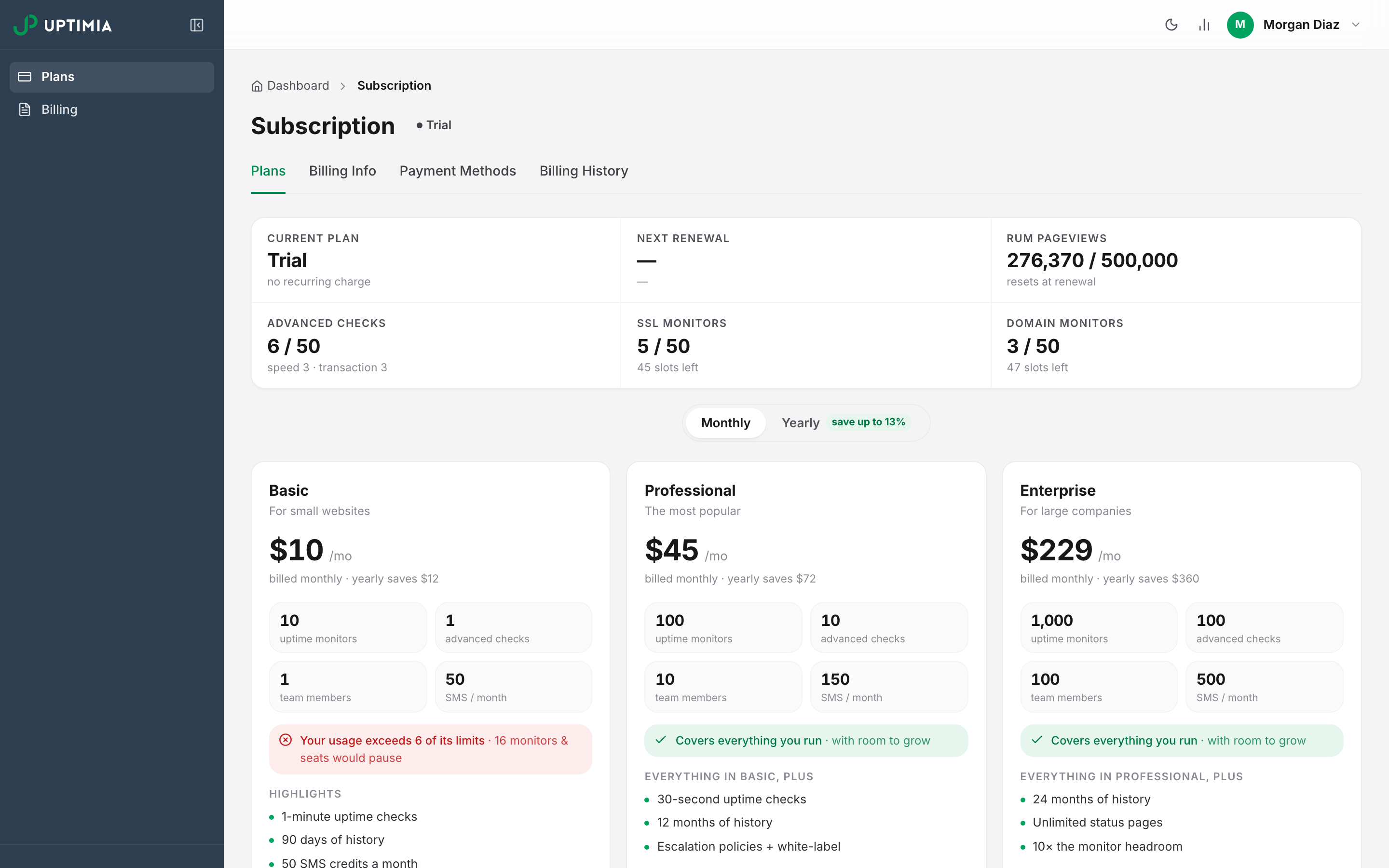The image size is (1389, 868).
Task: Click 'speed 3 · transaction 3' caption
Action: click(x=327, y=367)
